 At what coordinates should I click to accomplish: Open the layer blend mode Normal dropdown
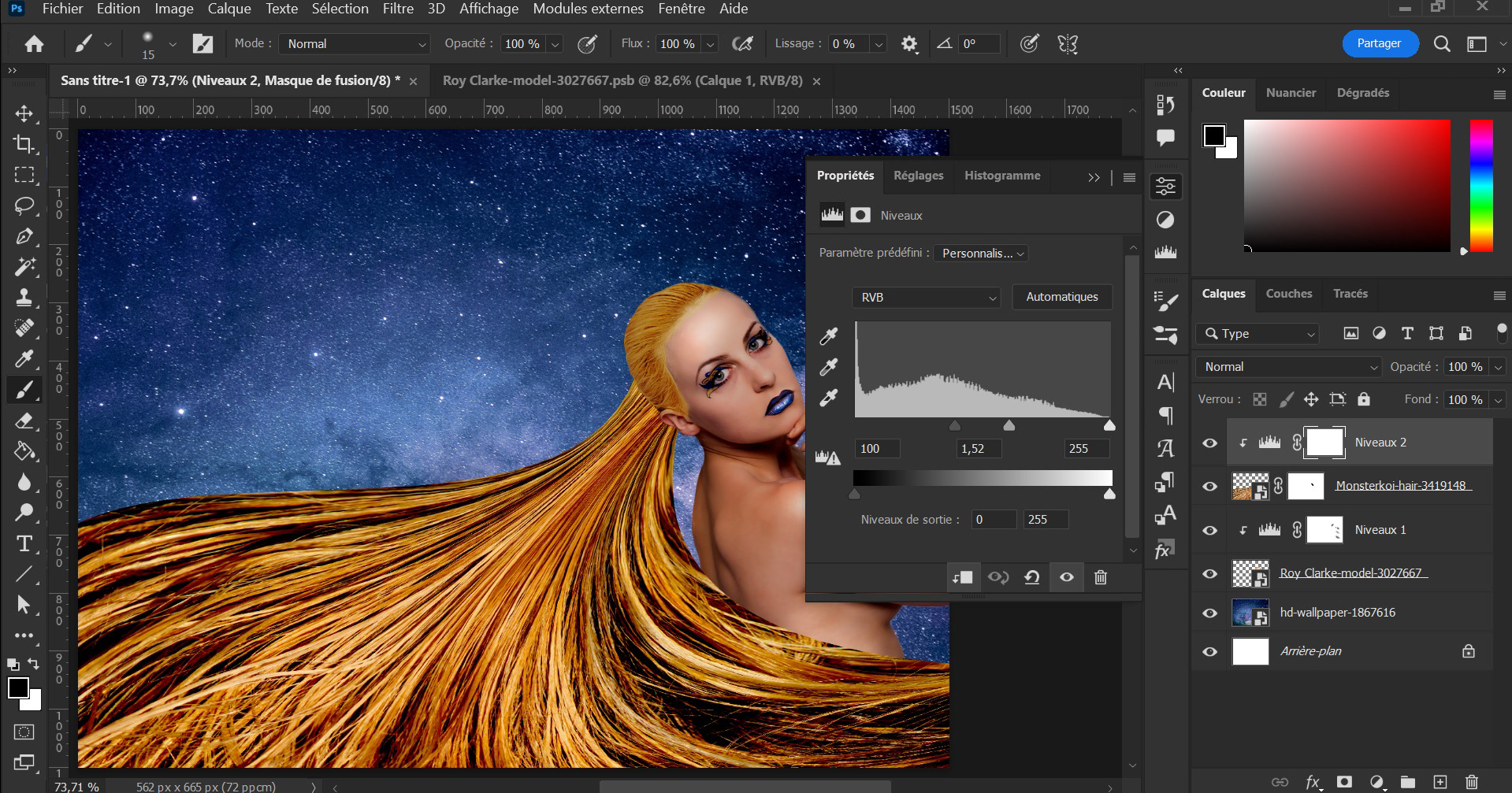click(1288, 367)
